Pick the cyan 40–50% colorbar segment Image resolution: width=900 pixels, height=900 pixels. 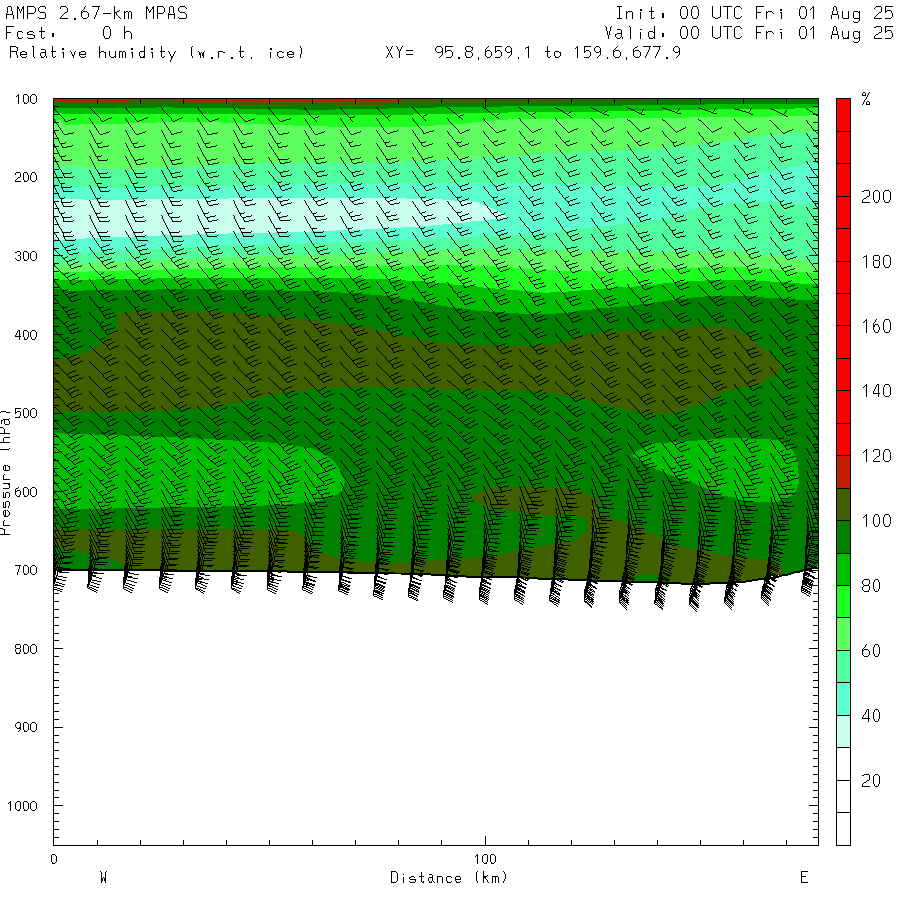(x=843, y=699)
